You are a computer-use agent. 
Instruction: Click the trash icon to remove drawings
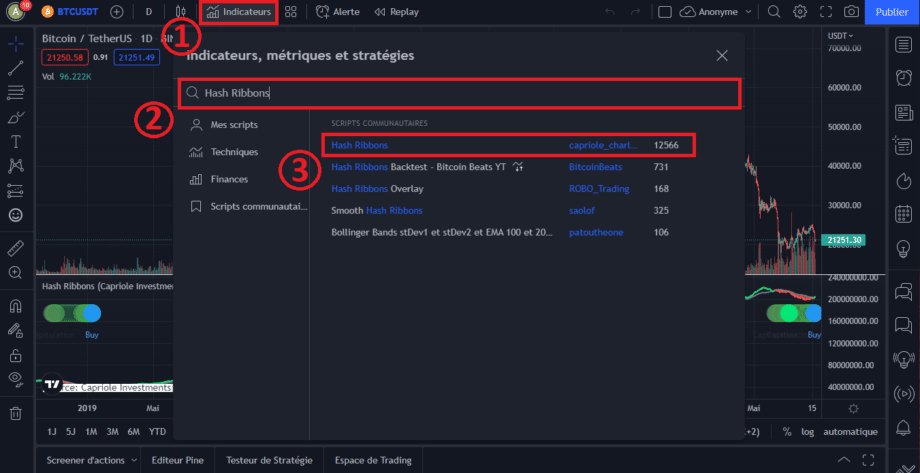[16, 413]
